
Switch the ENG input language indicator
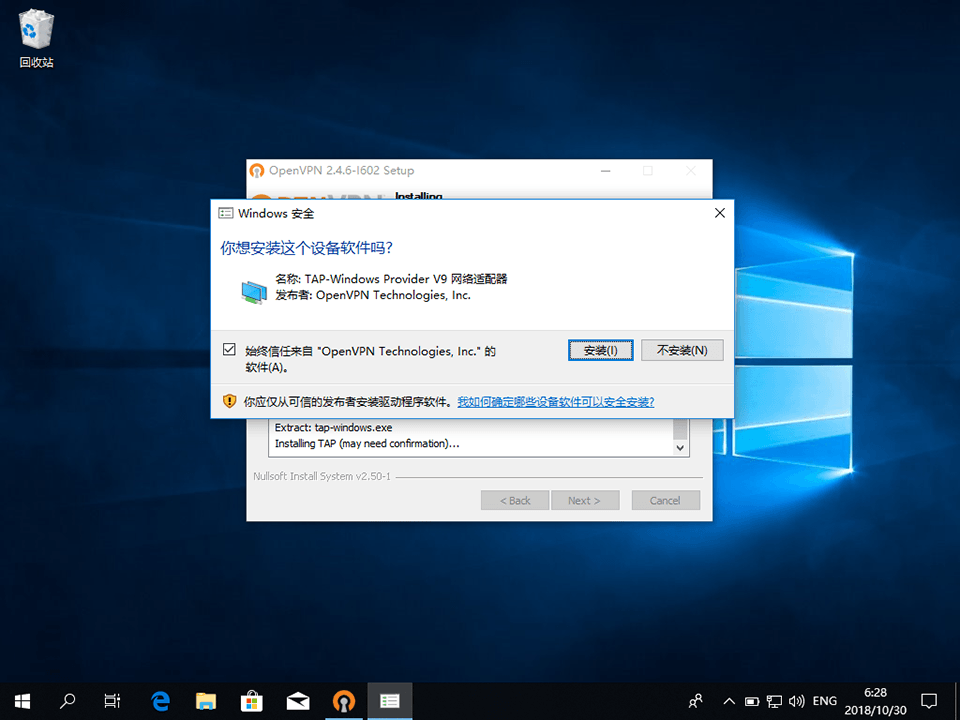[x=825, y=701]
